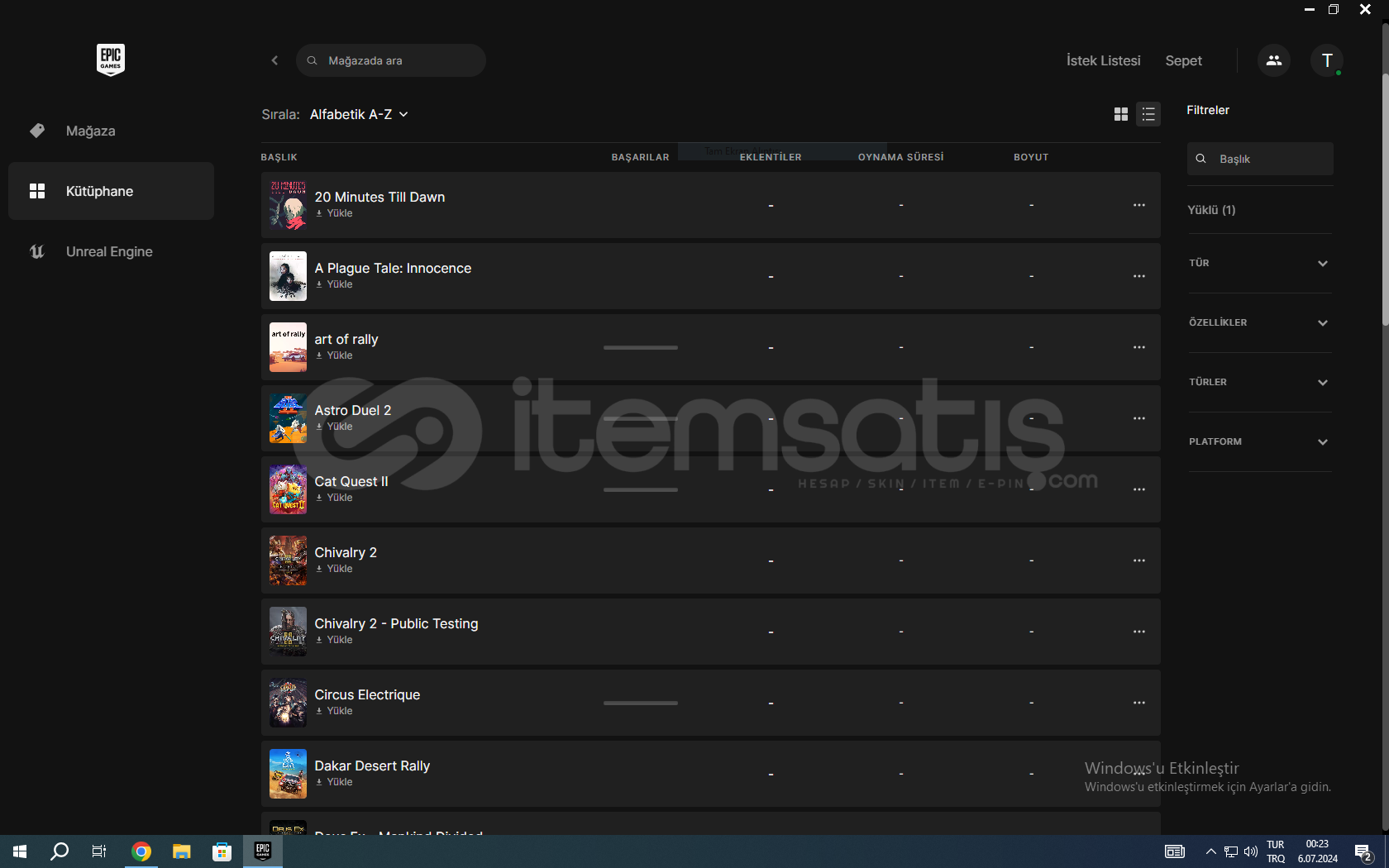Viewport: 1389px width, 868px height.
Task: Open Sepet cart link
Action: (1183, 60)
